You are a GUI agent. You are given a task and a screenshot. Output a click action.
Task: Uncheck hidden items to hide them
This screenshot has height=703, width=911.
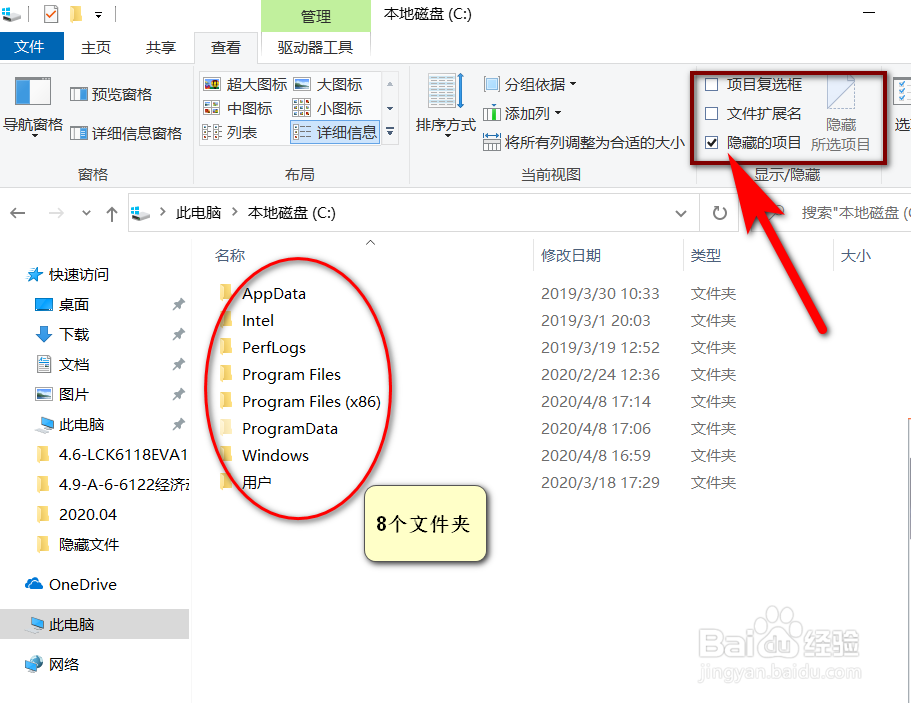712,141
